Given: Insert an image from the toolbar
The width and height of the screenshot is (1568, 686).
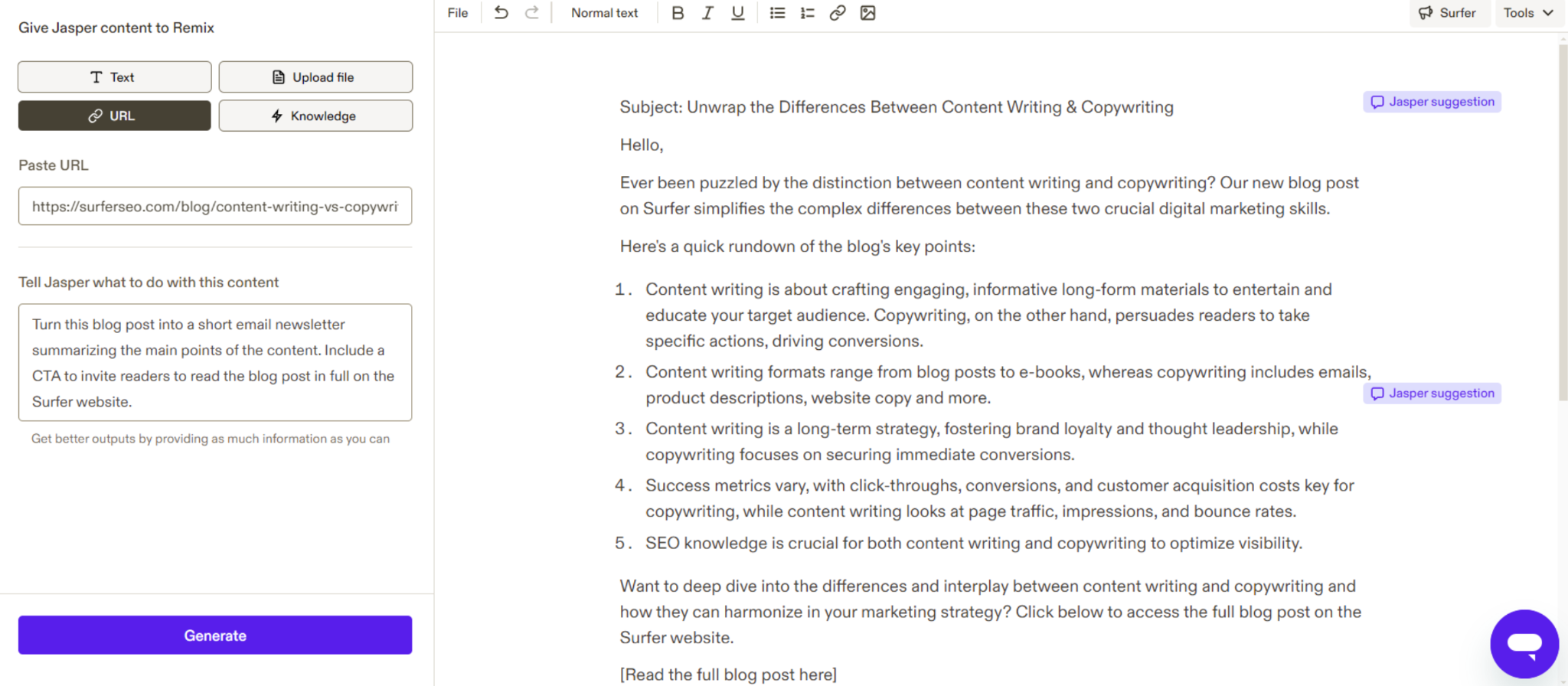Looking at the screenshot, I should point(867,13).
